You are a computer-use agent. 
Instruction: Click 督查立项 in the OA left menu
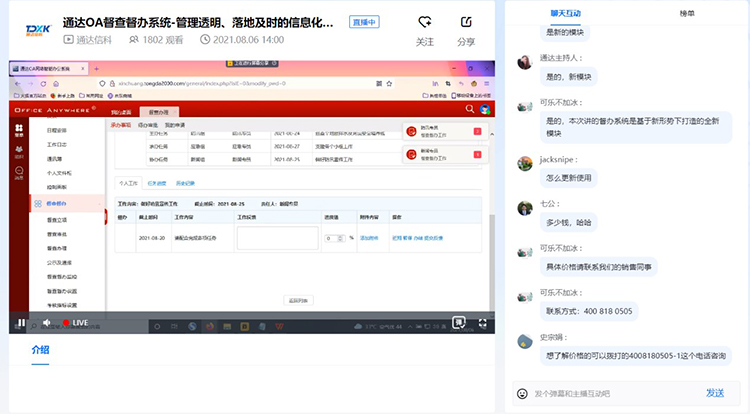click(56, 220)
